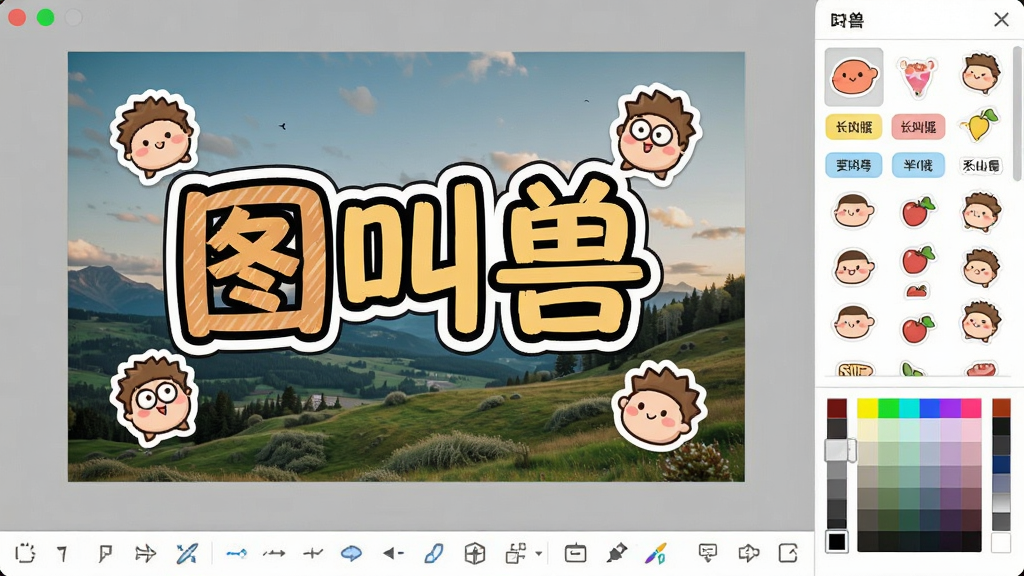Click the white color box

coord(1001,542)
